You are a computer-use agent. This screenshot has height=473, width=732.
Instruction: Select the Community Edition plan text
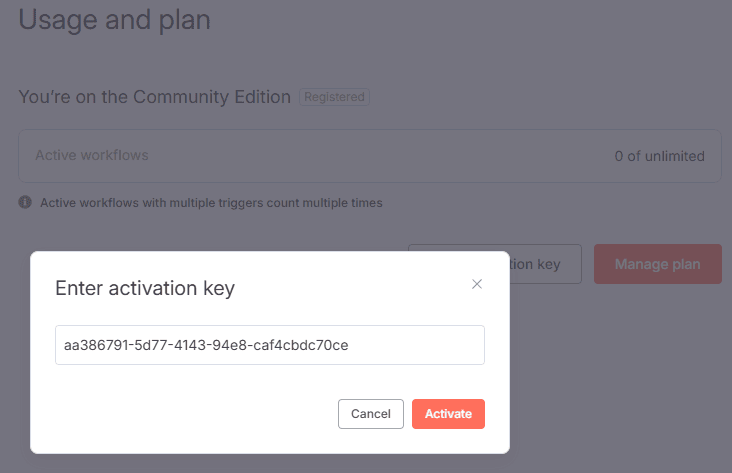155,97
